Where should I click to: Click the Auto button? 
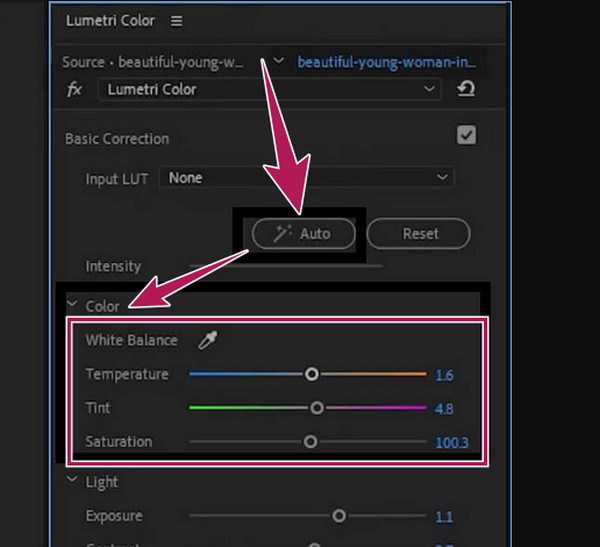coord(303,233)
